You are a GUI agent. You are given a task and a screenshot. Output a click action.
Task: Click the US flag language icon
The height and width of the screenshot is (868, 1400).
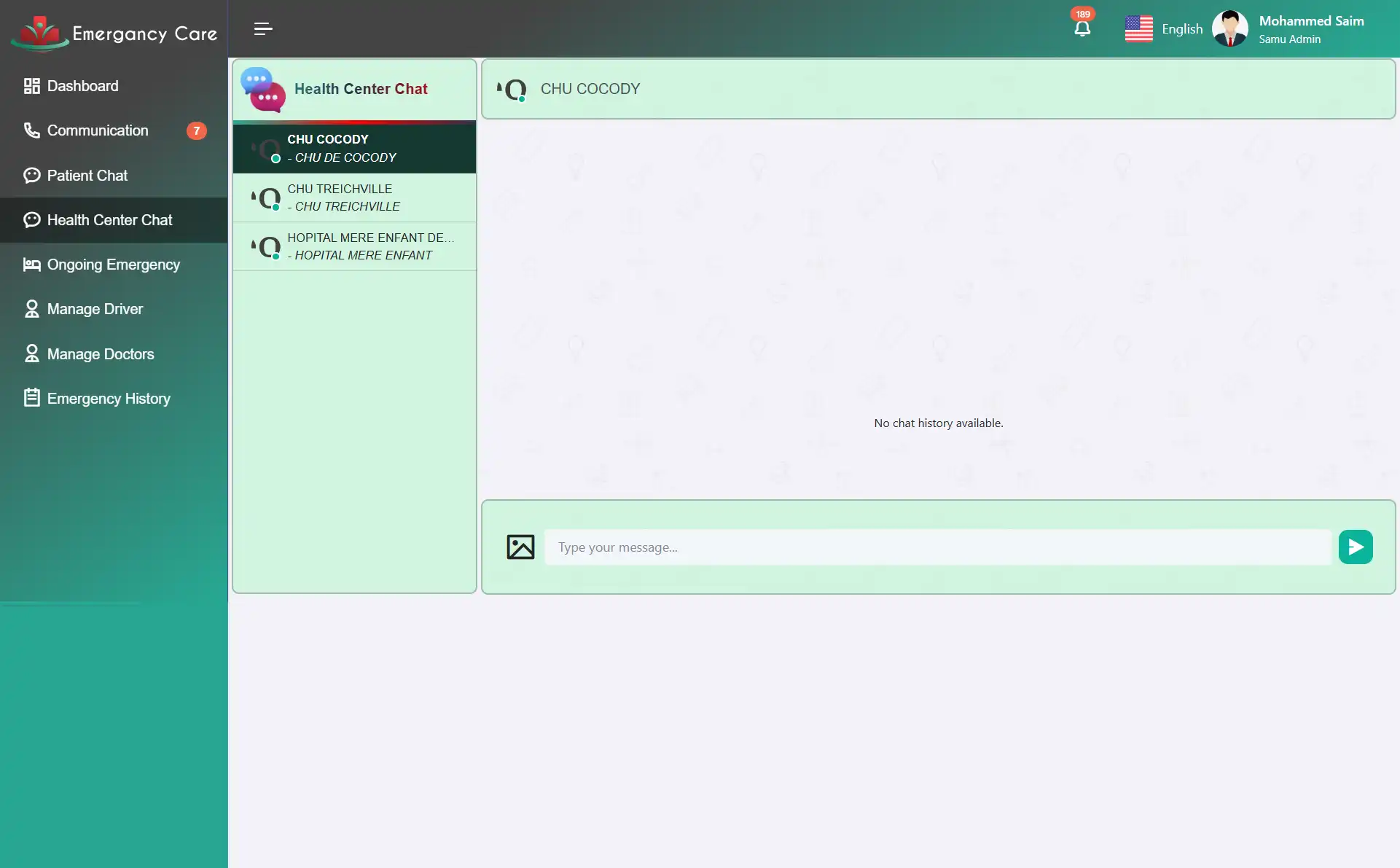click(x=1138, y=28)
